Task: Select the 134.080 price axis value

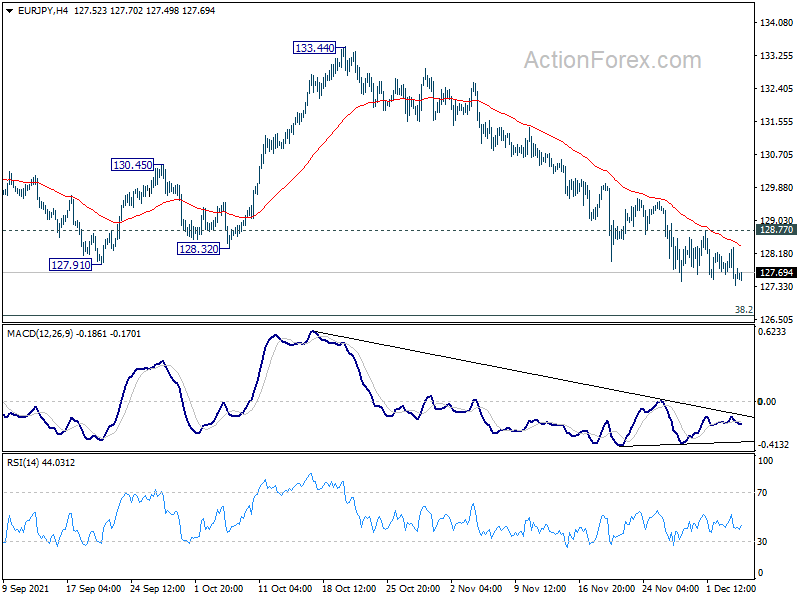Action: (x=776, y=22)
